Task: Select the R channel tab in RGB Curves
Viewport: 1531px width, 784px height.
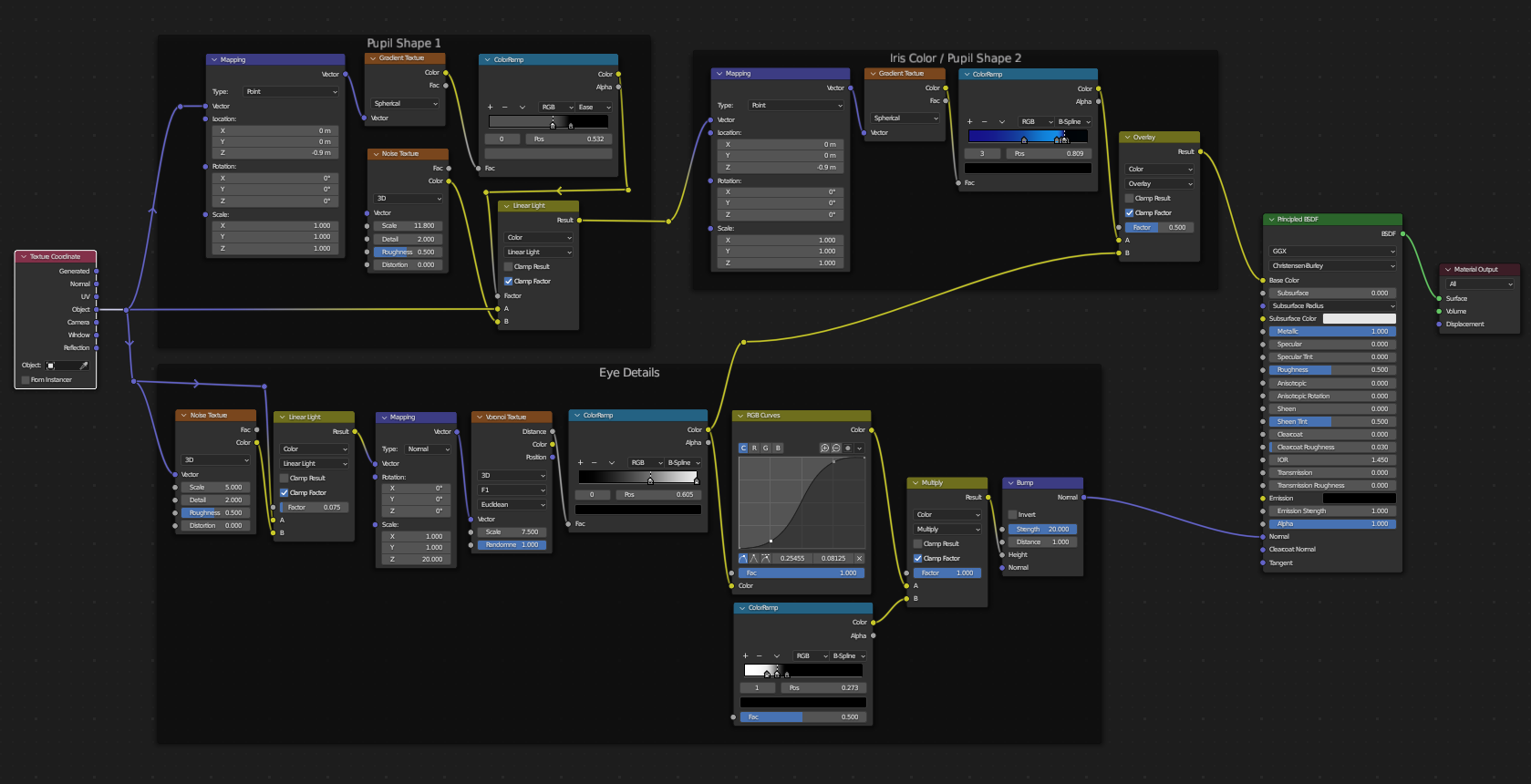Action: pyautogui.click(x=754, y=449)
